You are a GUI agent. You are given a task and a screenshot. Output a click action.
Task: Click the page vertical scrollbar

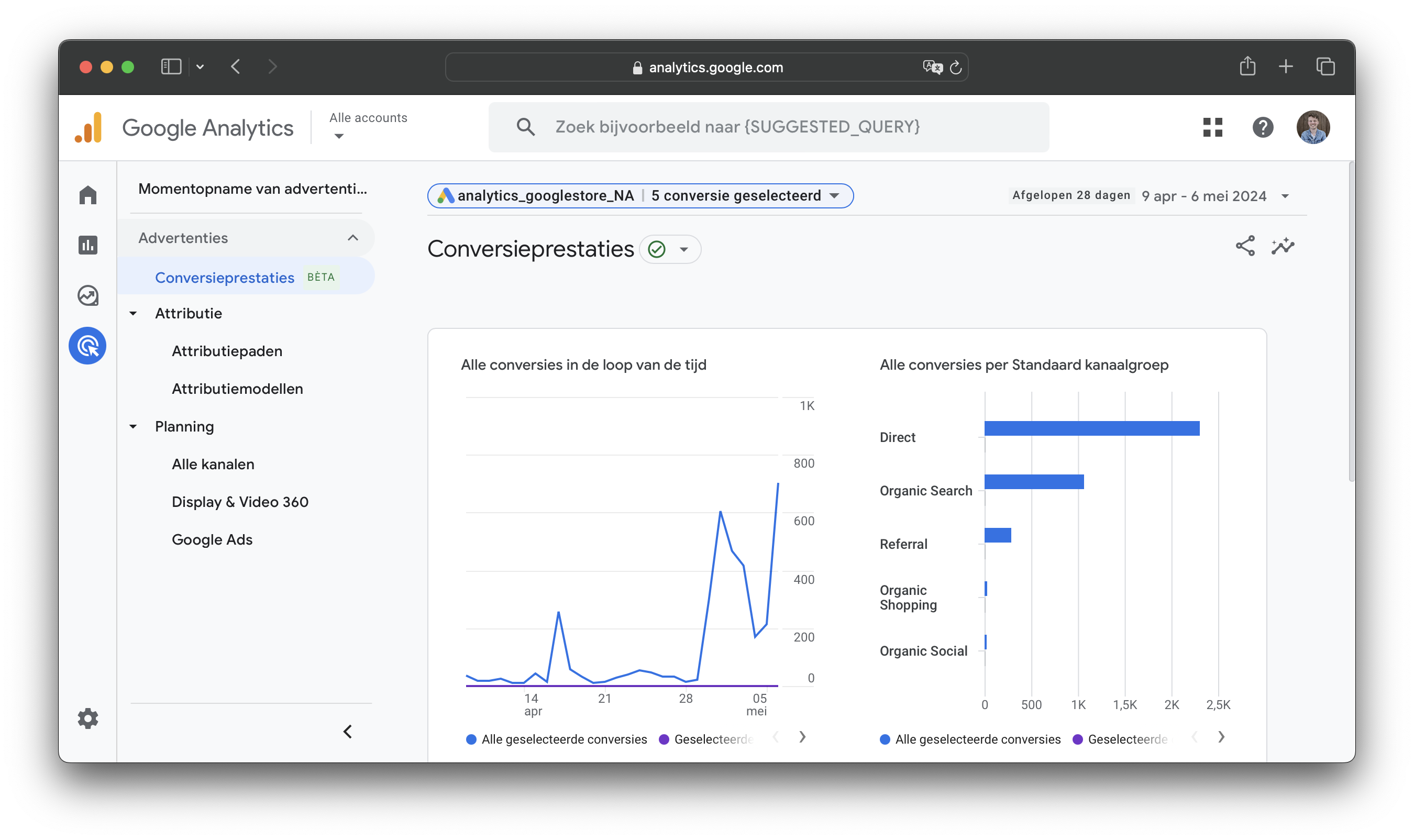(x=1352, y=322)
